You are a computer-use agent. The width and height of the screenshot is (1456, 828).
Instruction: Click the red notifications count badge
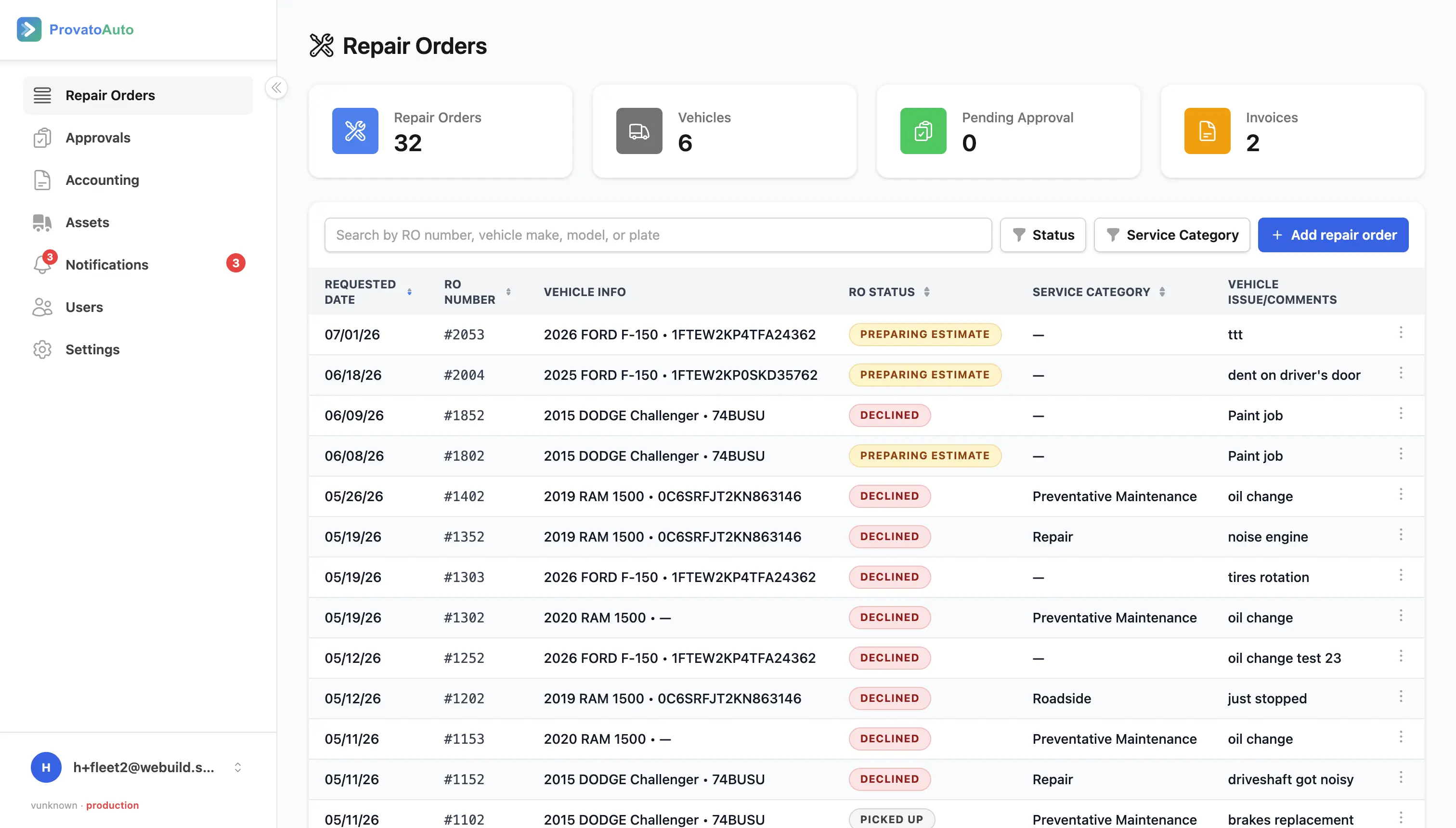235,263
